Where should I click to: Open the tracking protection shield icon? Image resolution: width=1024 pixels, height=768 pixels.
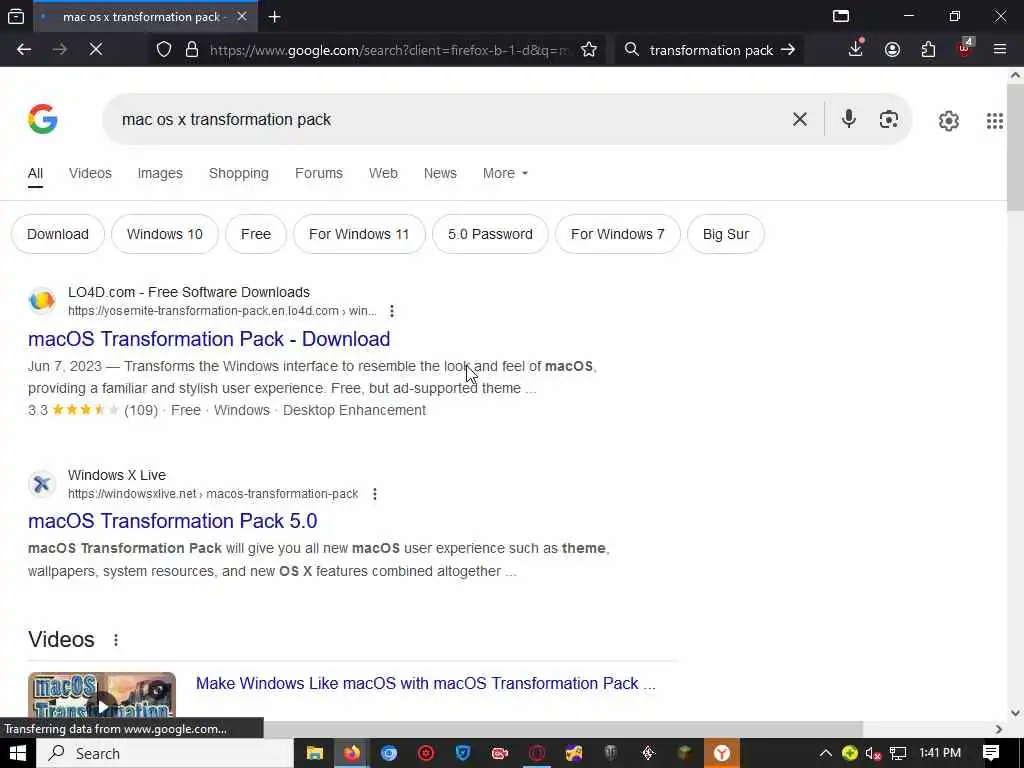tap(164, 50)
